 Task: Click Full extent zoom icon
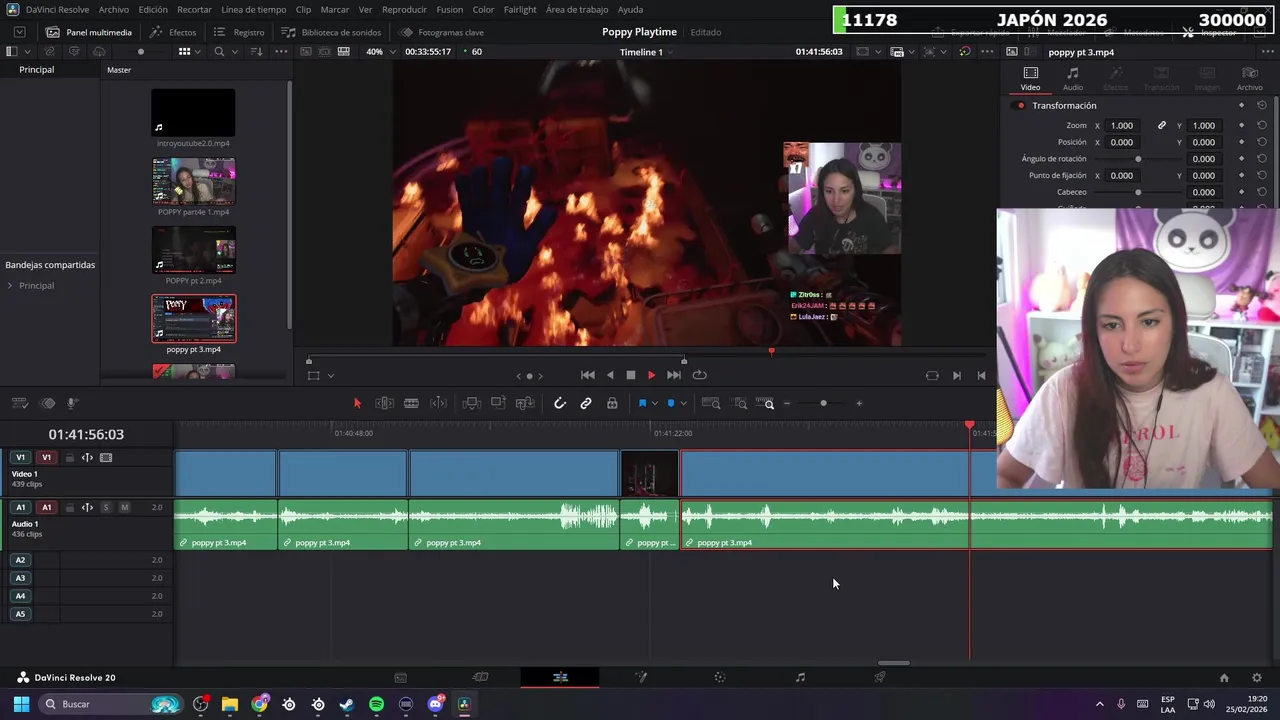[x=711, y=403]
